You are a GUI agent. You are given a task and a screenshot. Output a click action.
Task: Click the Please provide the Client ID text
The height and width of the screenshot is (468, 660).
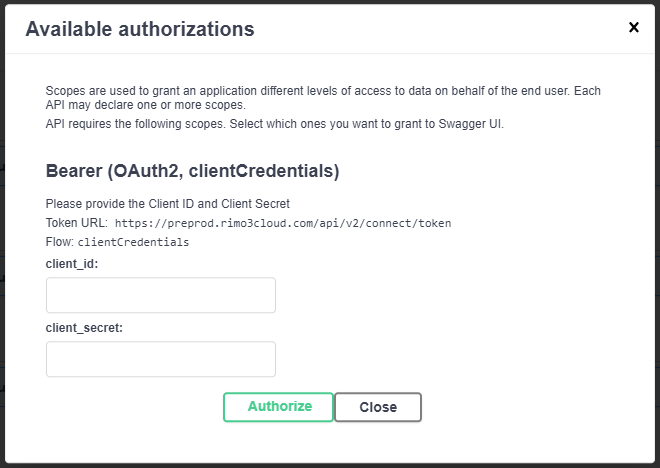click(168, 203)
